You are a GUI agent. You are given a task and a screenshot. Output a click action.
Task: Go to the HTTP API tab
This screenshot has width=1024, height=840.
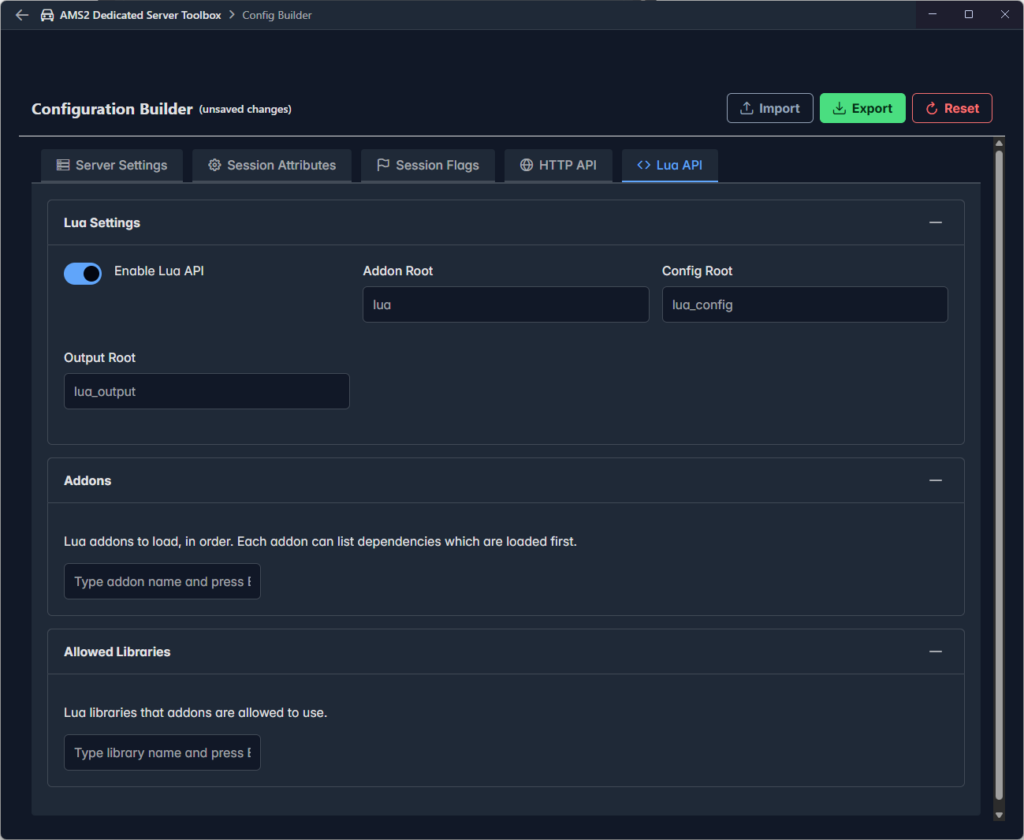558,165
